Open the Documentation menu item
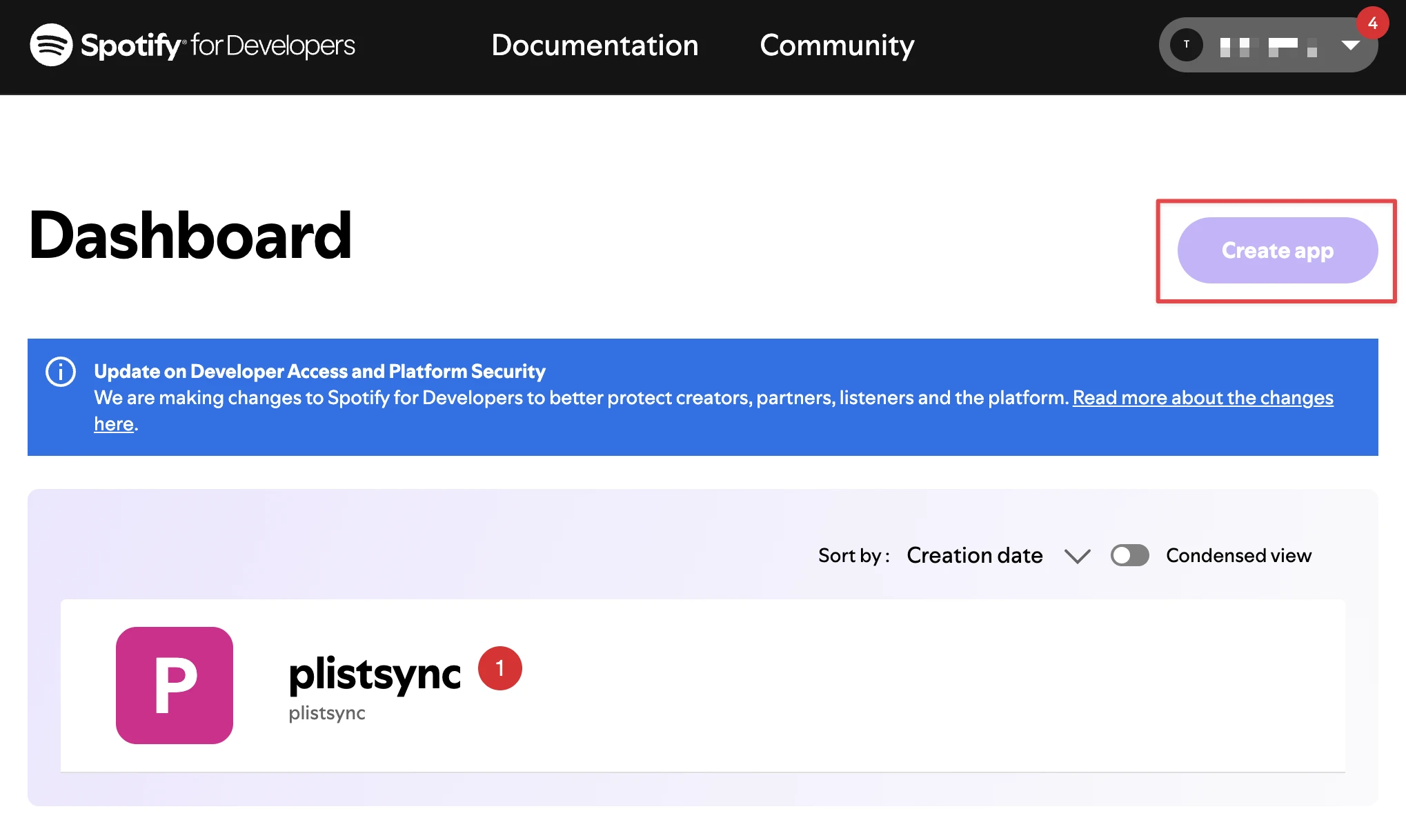 tap(595, 46)
